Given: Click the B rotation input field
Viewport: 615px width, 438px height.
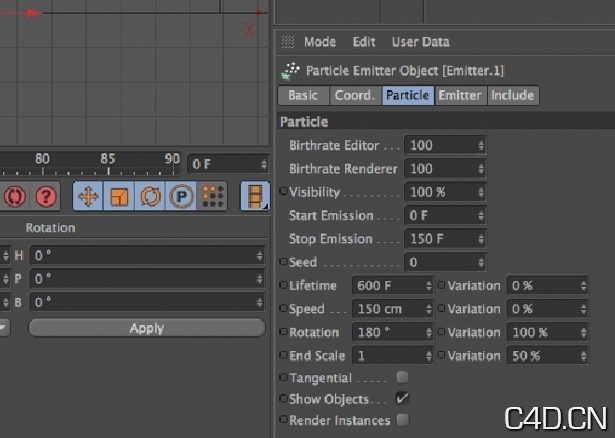Looking at the screenshot, I should pos(147,302).
